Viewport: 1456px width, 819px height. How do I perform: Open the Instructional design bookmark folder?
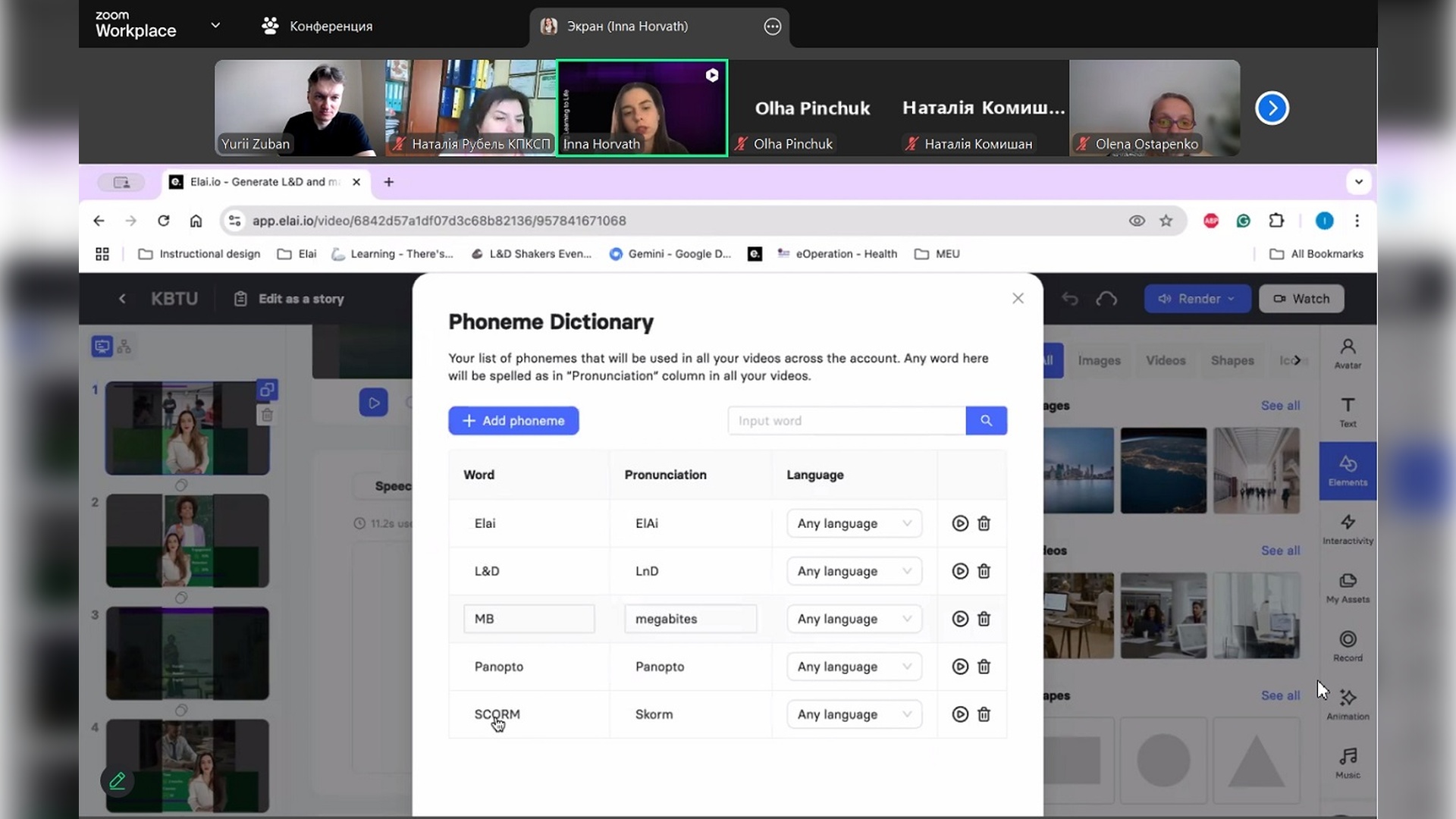coord(199,254)
